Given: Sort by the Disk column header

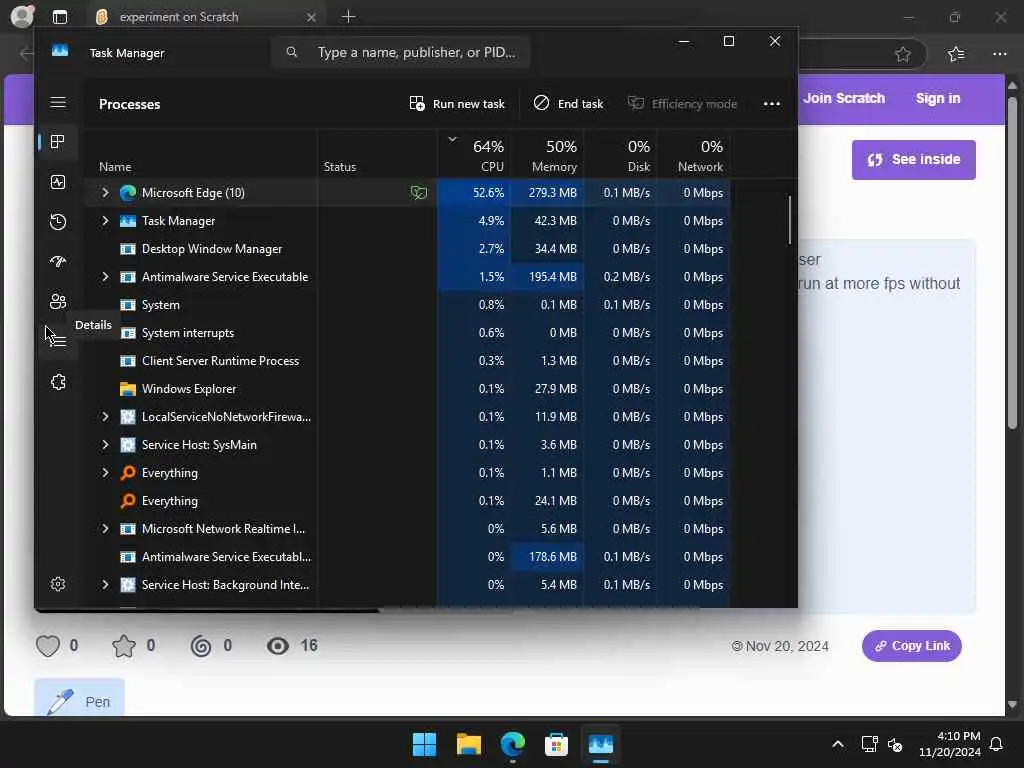Looking at the screenshot, I should pos(621,155).
